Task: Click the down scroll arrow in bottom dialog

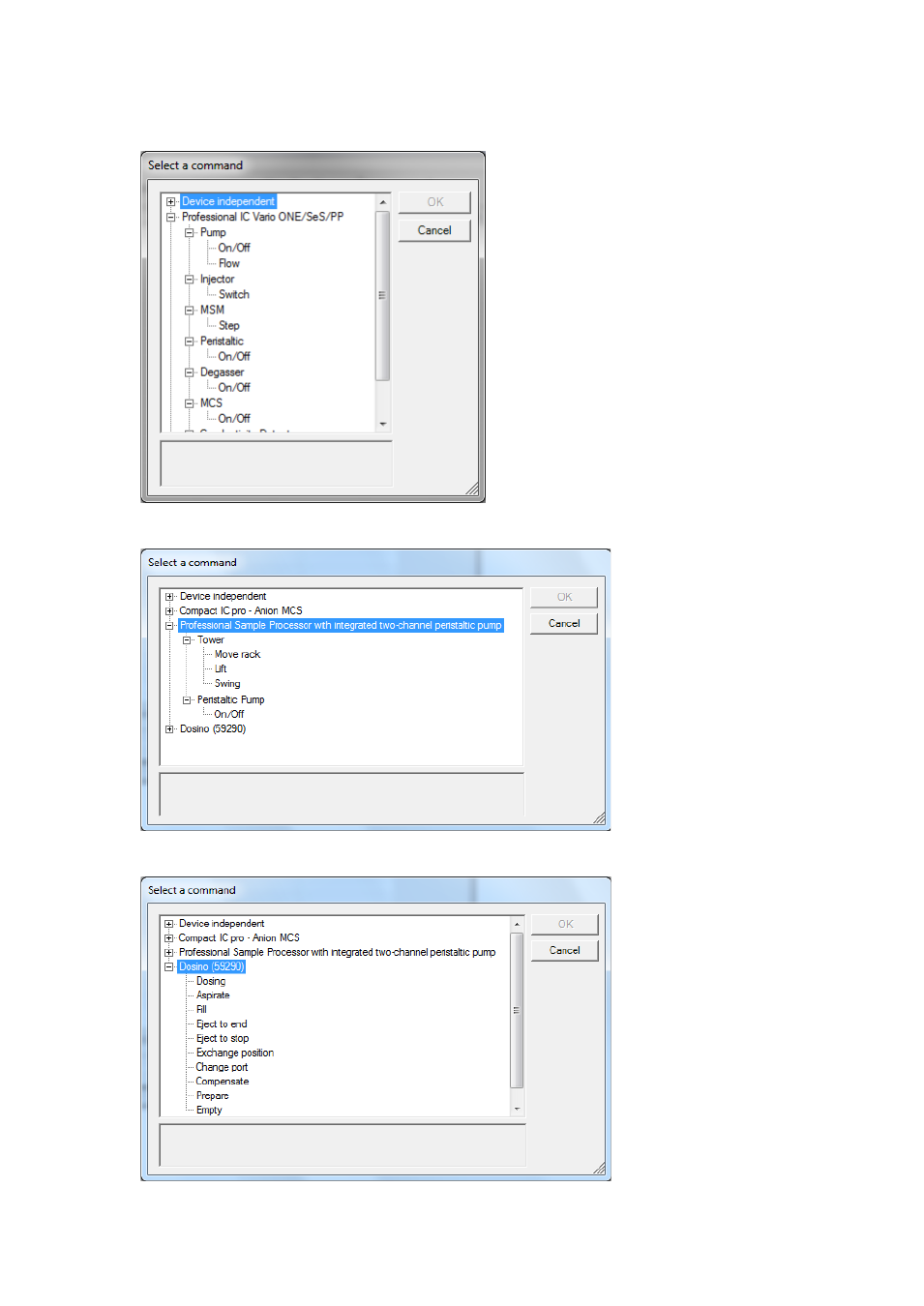Action: click(x=517, y=1109)
